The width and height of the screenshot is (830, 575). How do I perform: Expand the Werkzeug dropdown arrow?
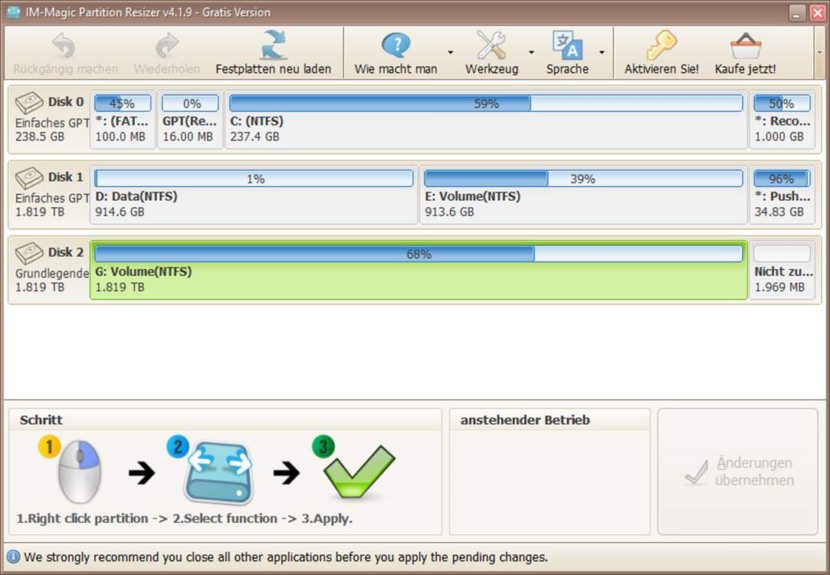click(531, 52)
